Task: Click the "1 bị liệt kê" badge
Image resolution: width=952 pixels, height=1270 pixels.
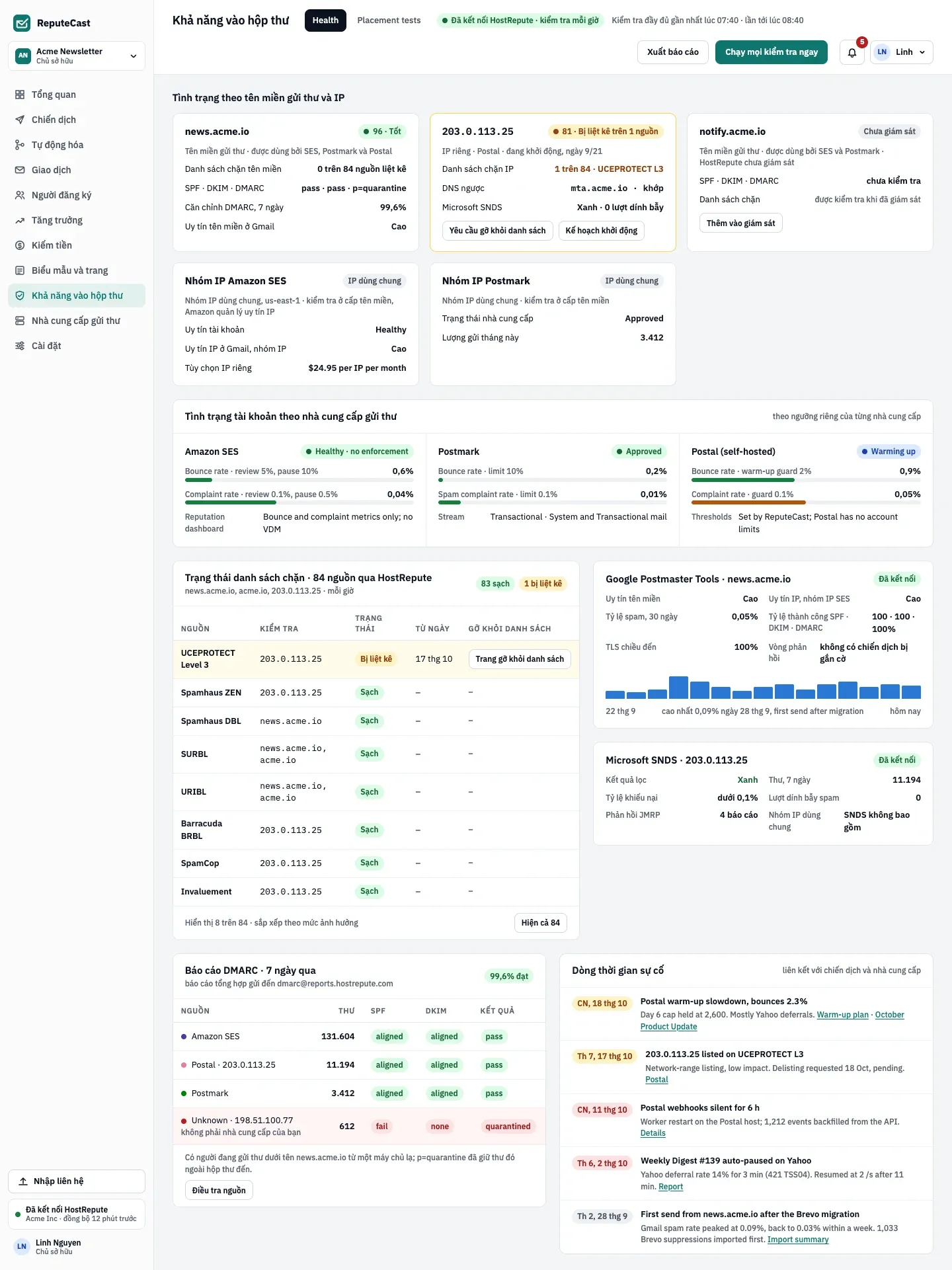Action: coord(543,584)
